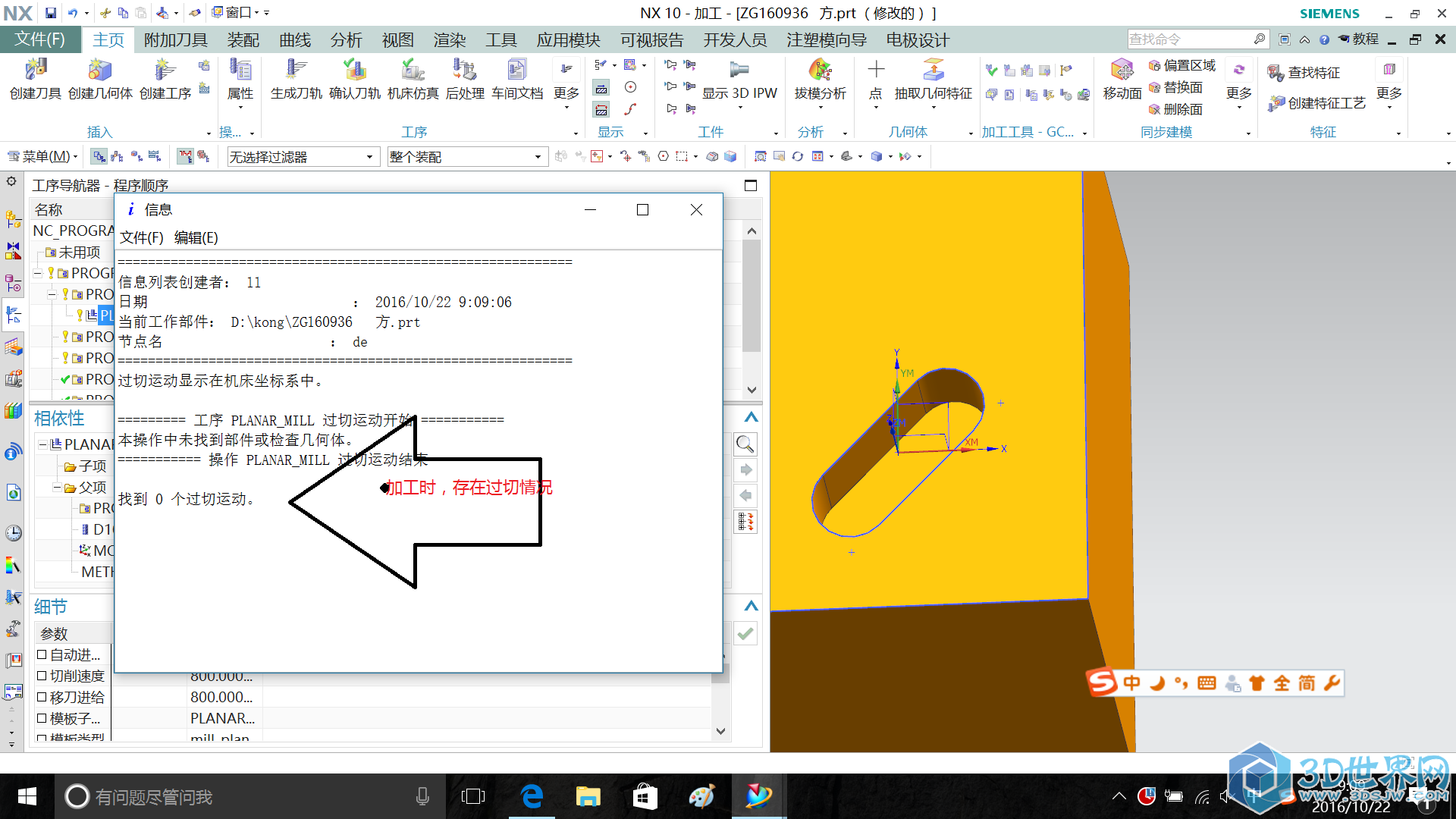Open 编辑(E) menu in 信息 window

[196, 238]
